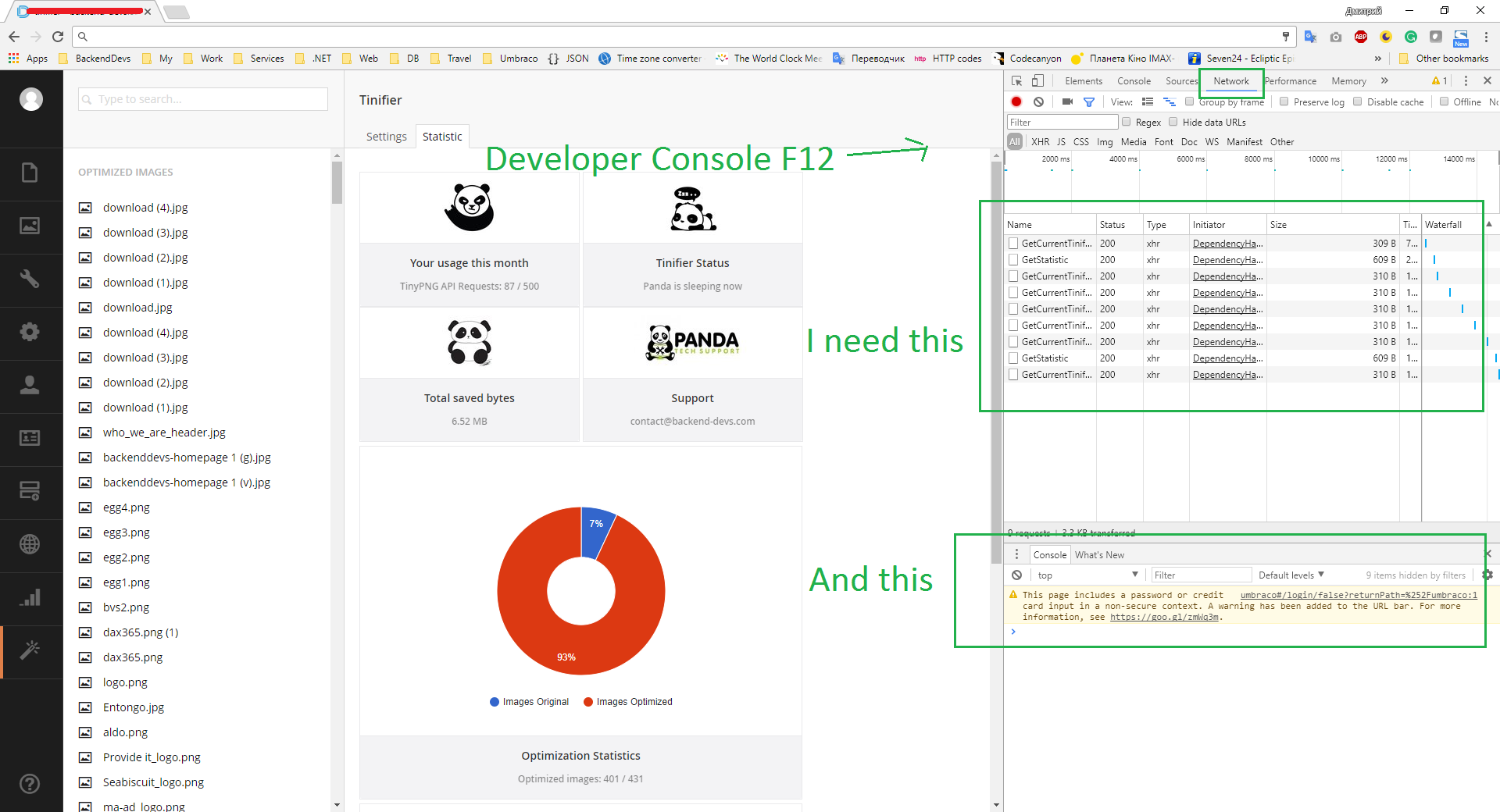Open Other bookmarks folder

click(x=1444, y=59)
